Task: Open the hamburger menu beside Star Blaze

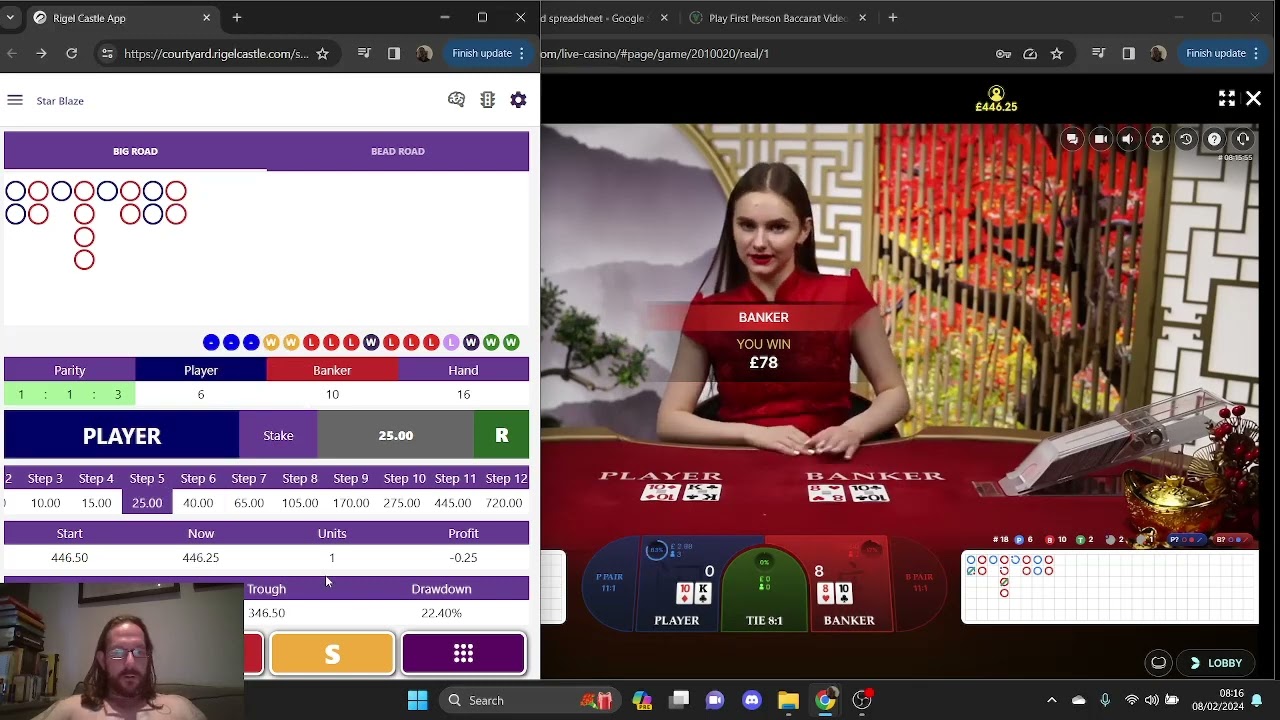Action: 15,100
